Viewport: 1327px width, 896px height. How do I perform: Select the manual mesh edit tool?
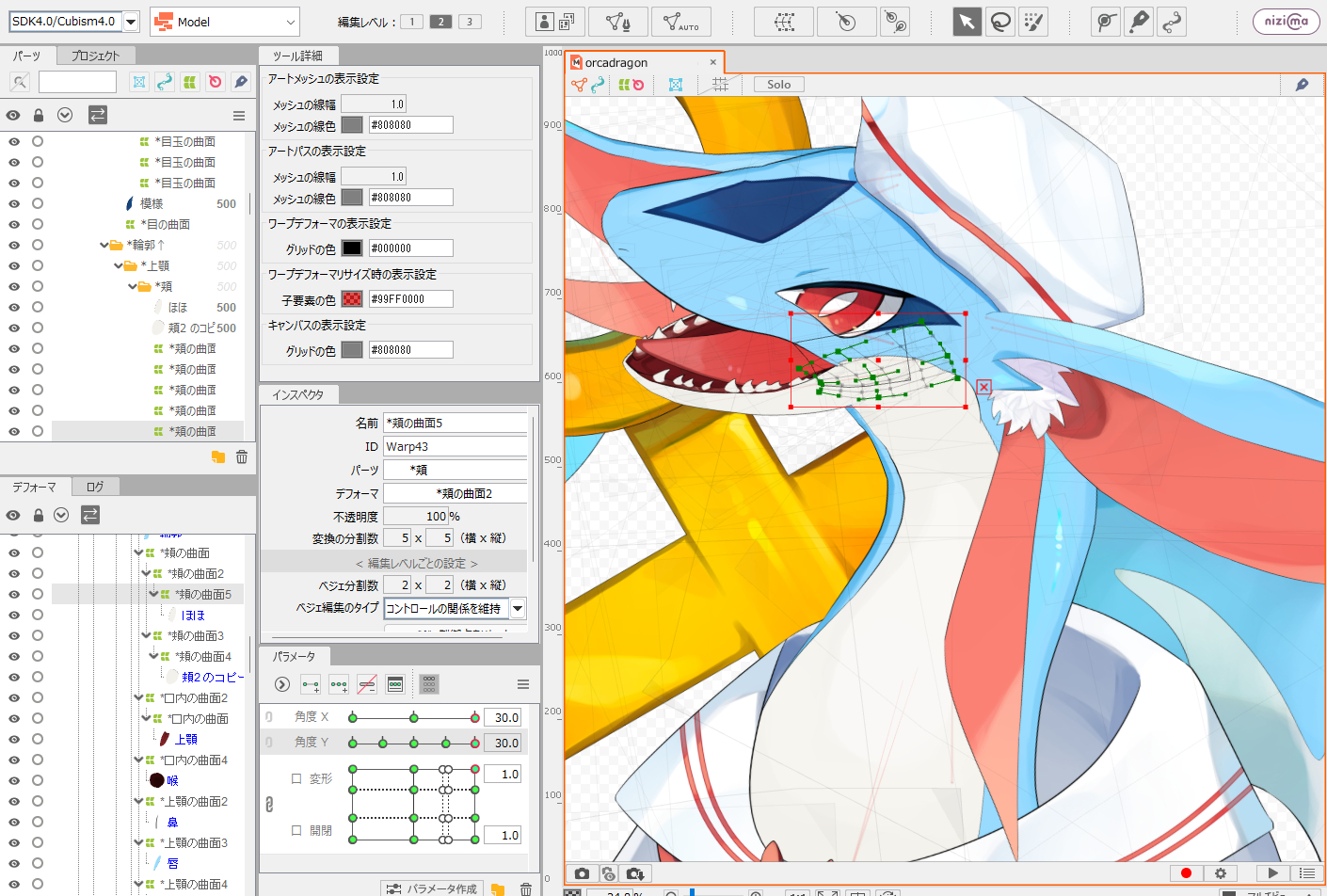coord(617,22)
